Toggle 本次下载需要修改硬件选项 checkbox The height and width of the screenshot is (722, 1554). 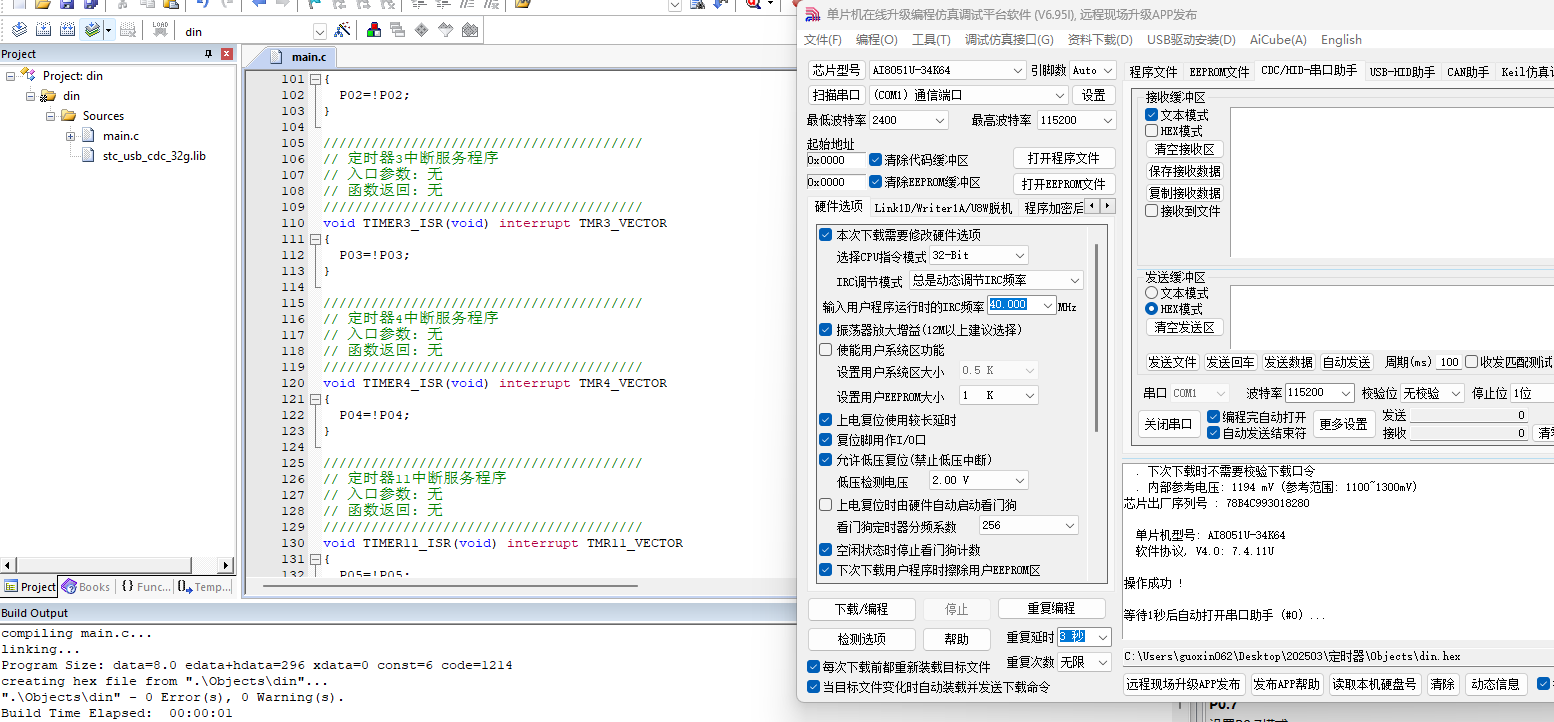coord(825,235)
